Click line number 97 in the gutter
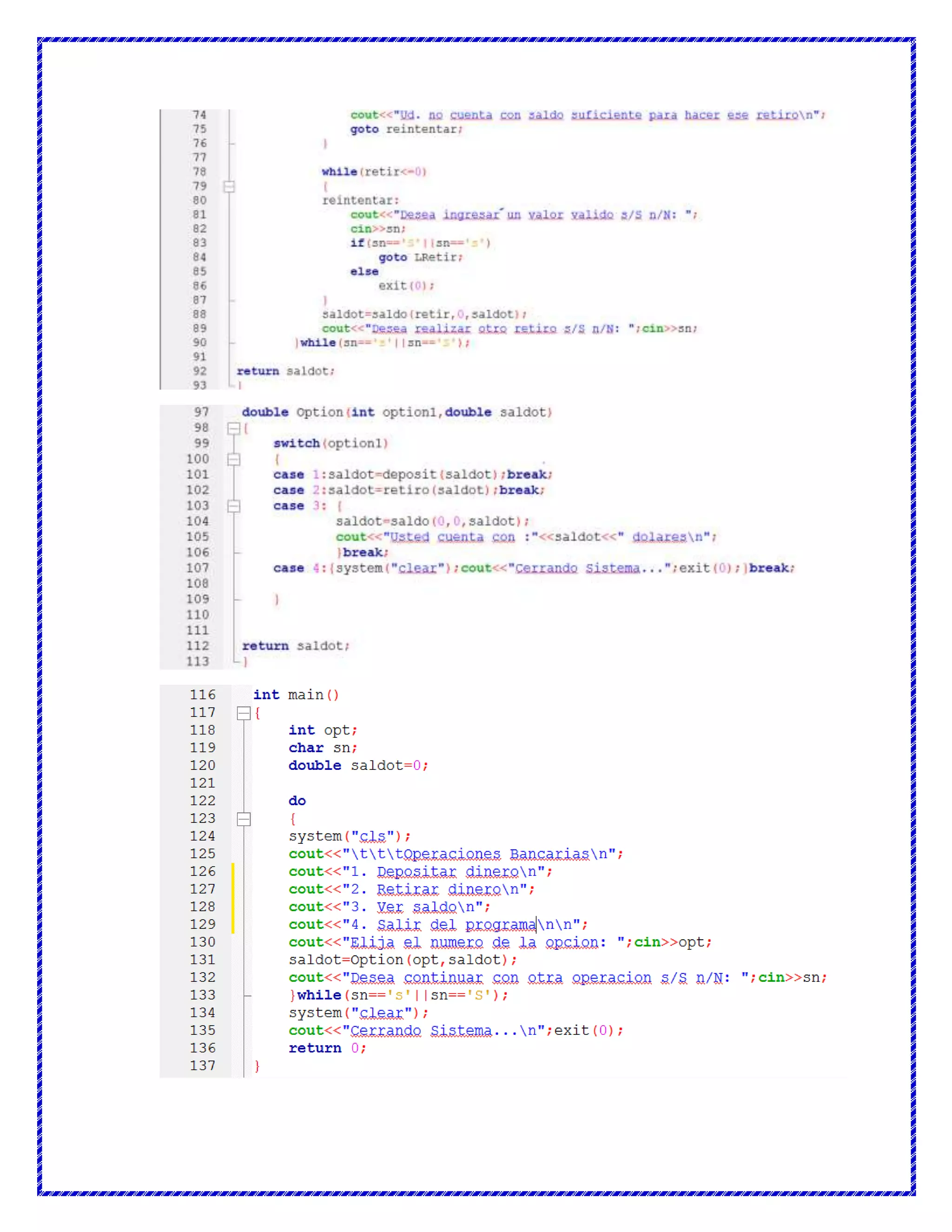This screenshot has width=952, height=1232. point(201,412)
